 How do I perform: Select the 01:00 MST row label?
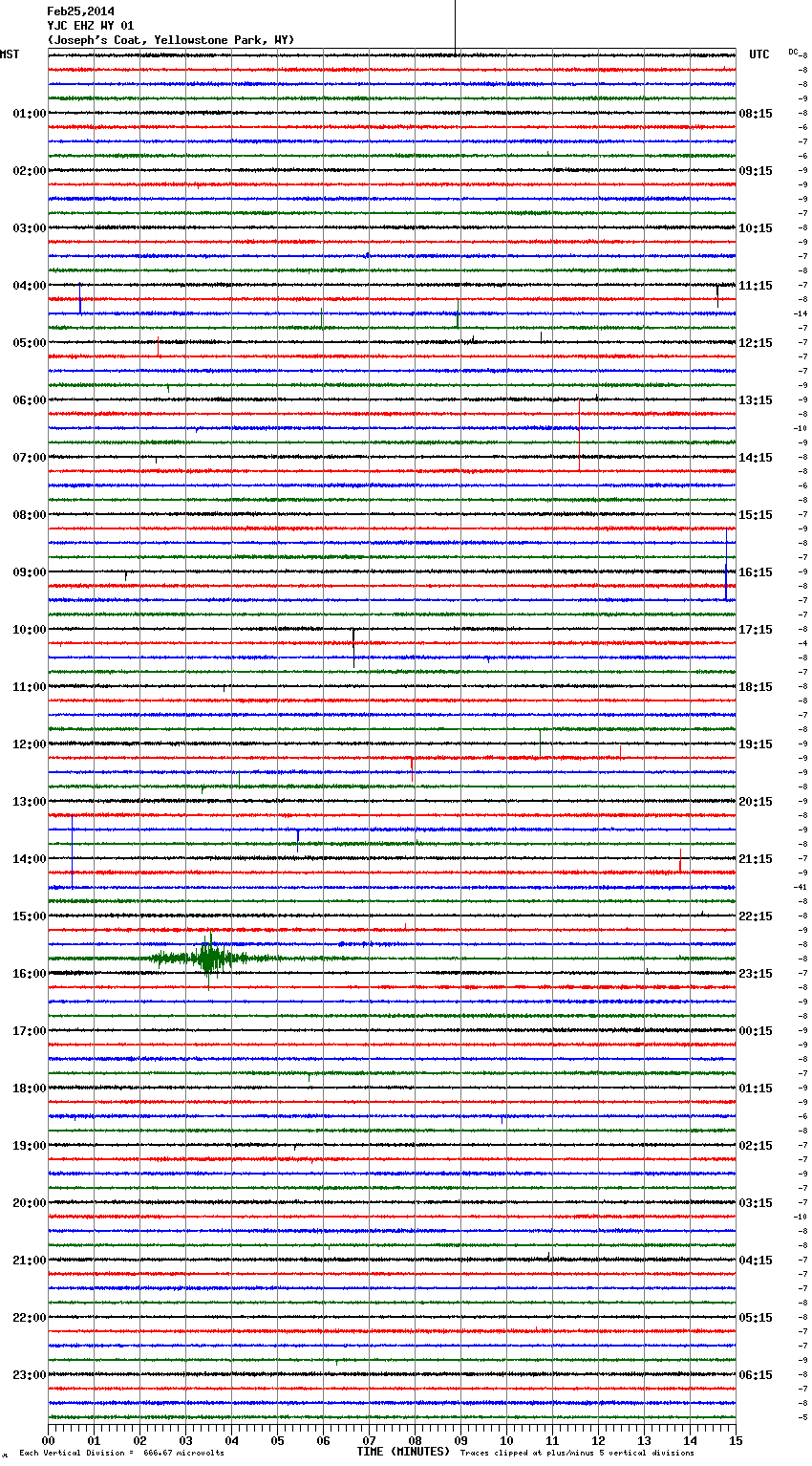click(30, 114)
